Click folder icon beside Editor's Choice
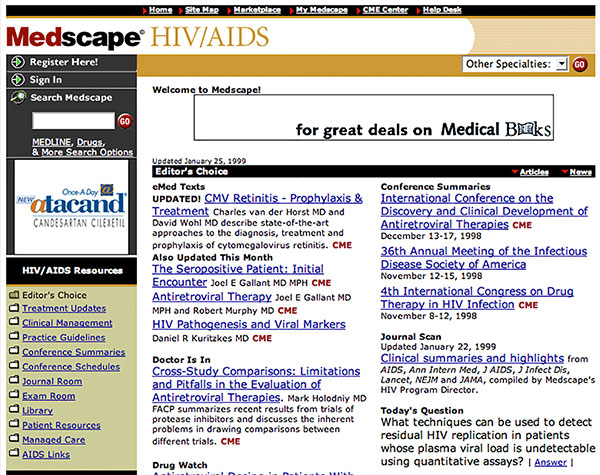 [x=14, y=294]
